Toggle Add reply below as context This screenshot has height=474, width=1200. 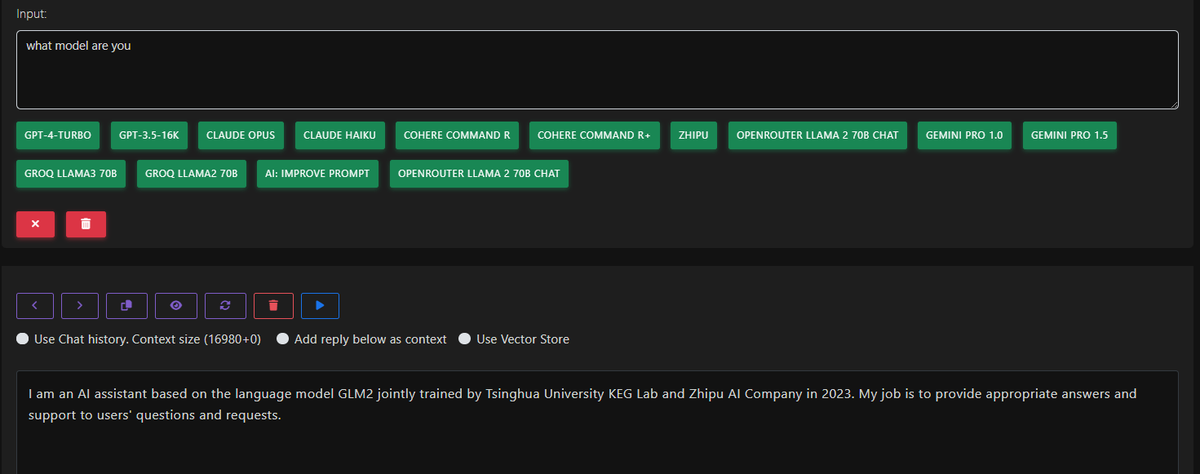[x=283, y=339]
